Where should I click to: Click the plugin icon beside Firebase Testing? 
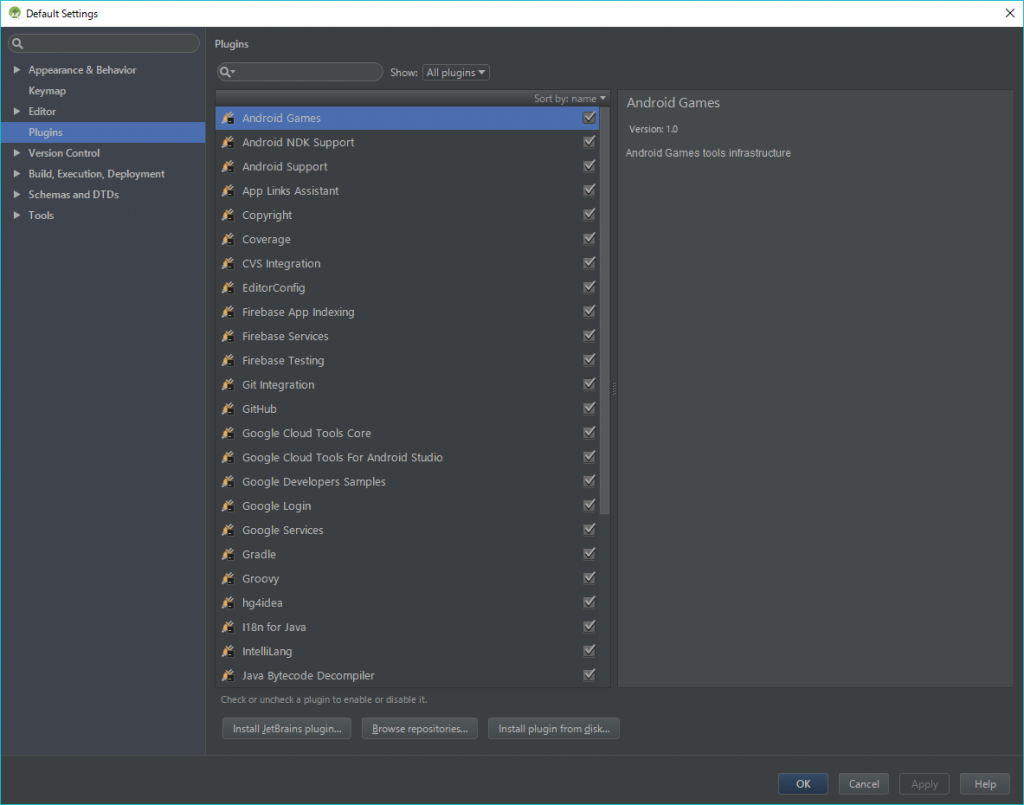[228, 360]
